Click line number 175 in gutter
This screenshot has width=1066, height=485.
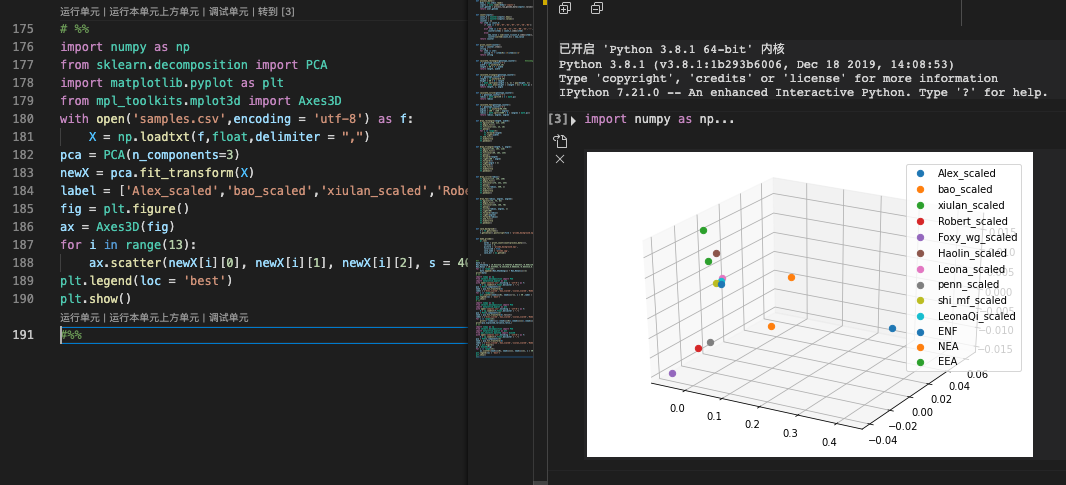23,29
